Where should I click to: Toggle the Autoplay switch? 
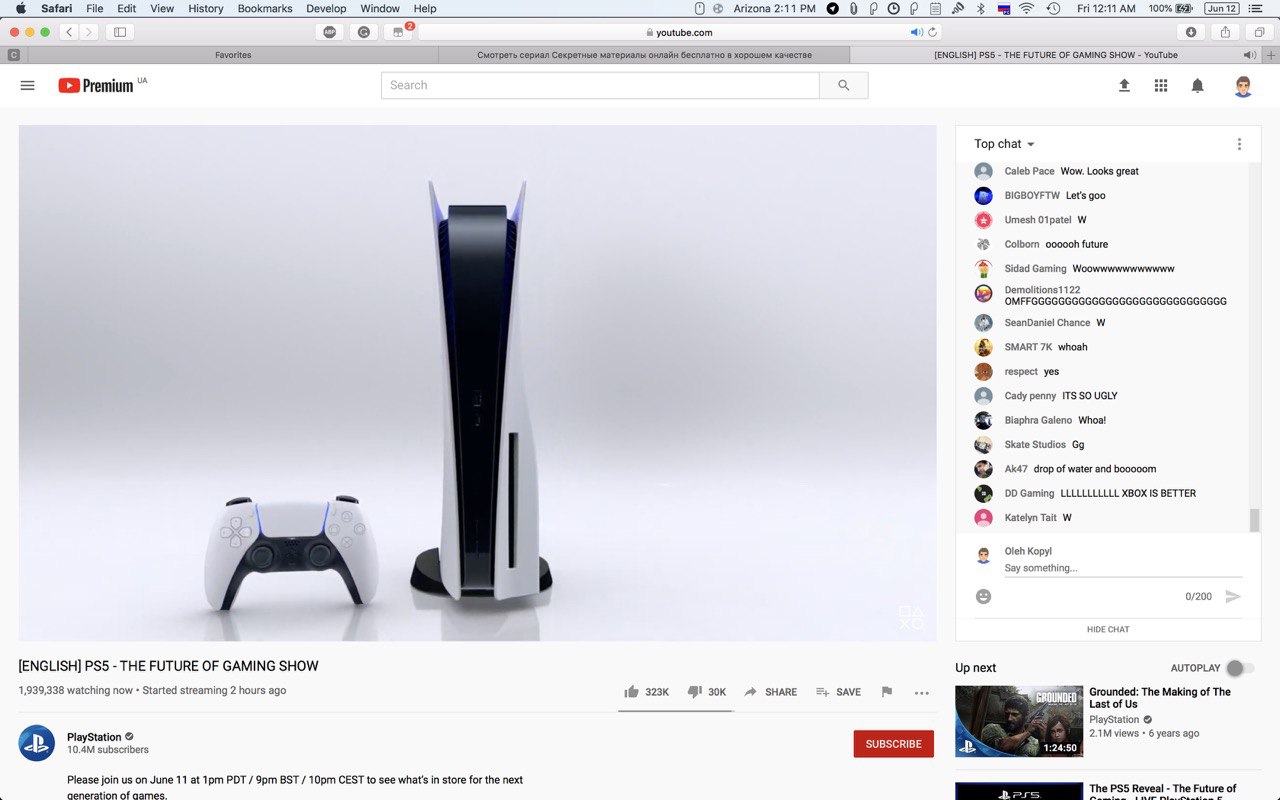click(x=1240, y=668)
